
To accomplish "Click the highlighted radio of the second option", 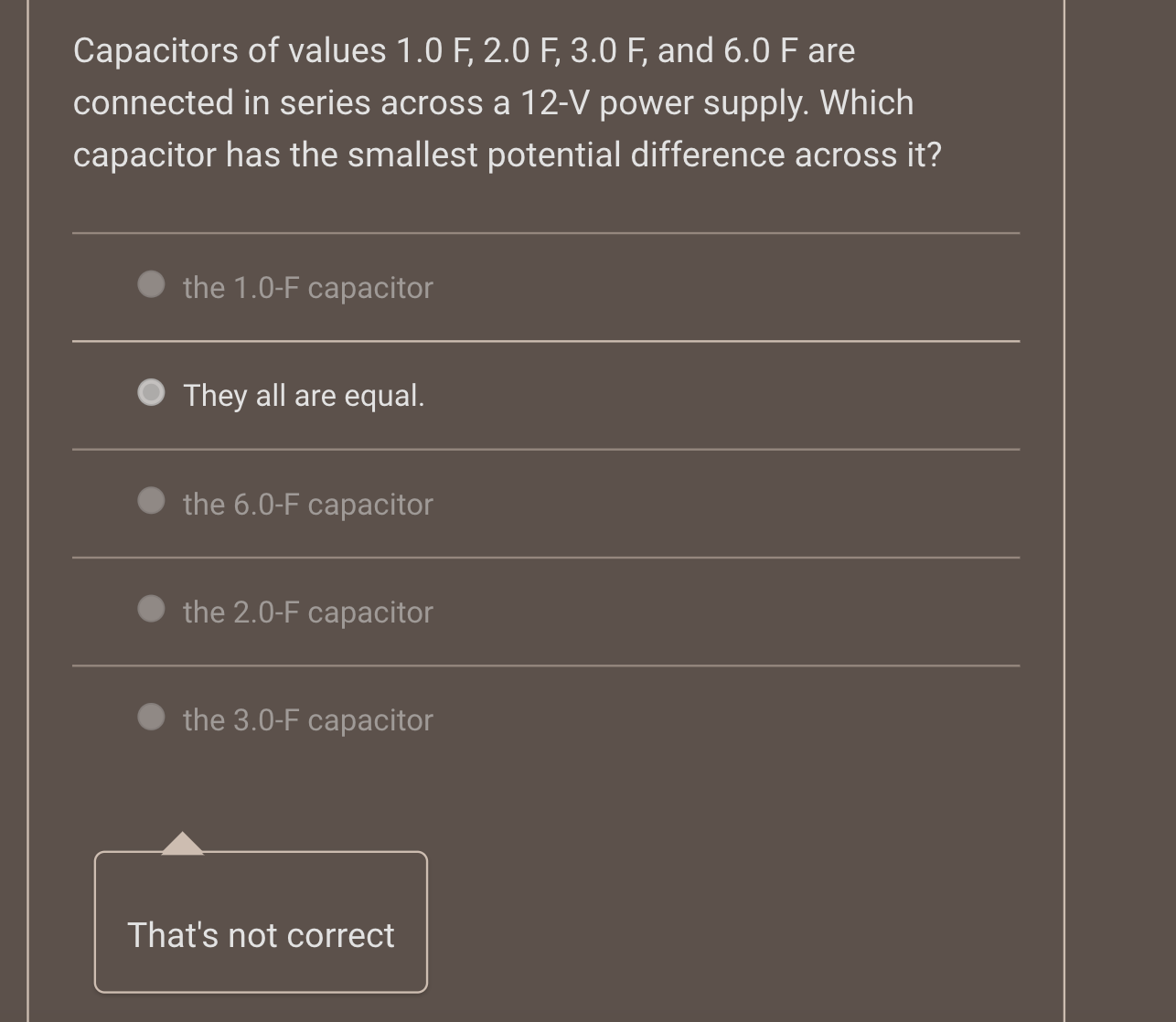I will pyautogui.click(x=152, y=393).
